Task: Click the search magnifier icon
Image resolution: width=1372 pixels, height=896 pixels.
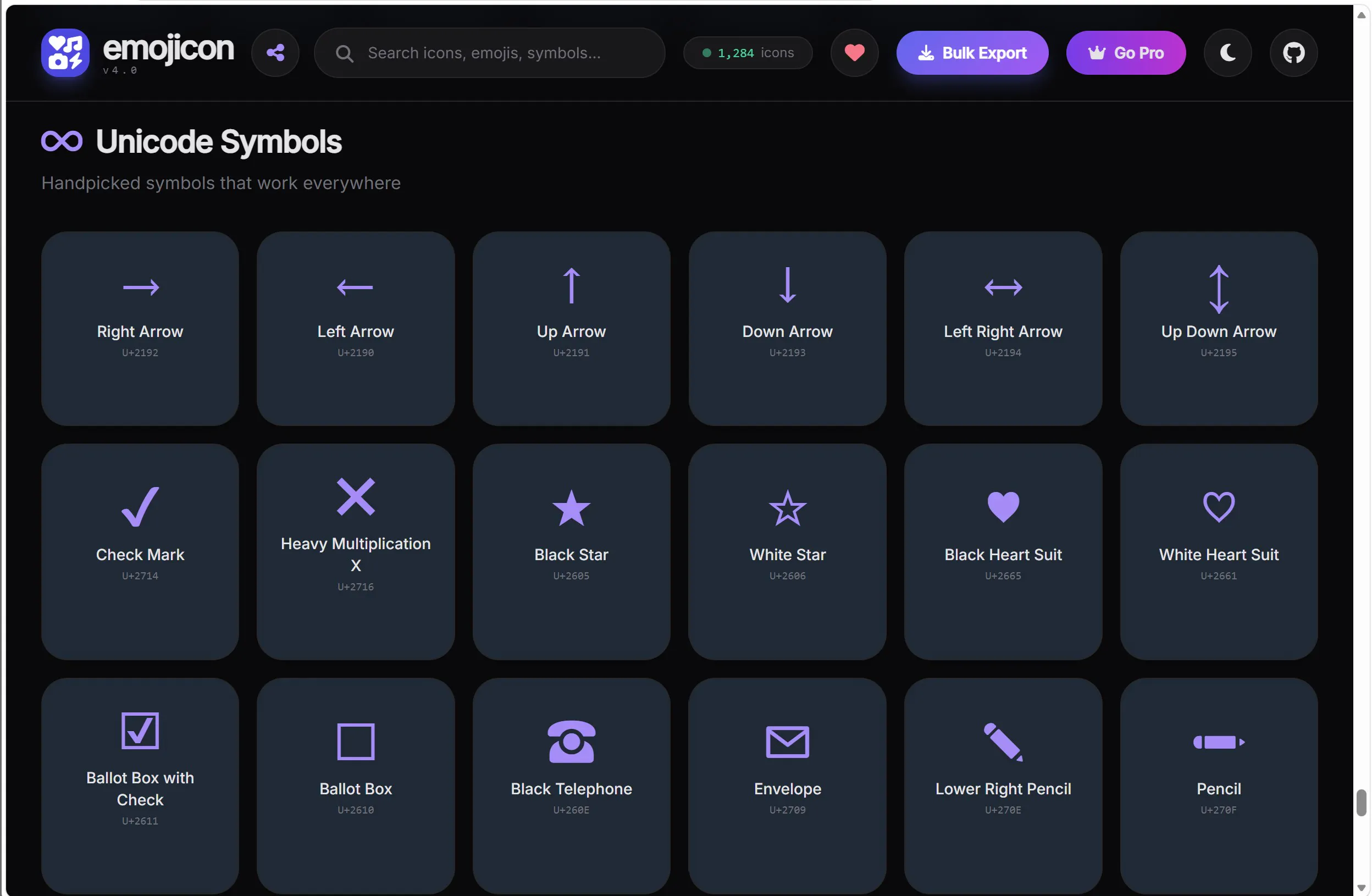Action: click(x=345, y=53)
